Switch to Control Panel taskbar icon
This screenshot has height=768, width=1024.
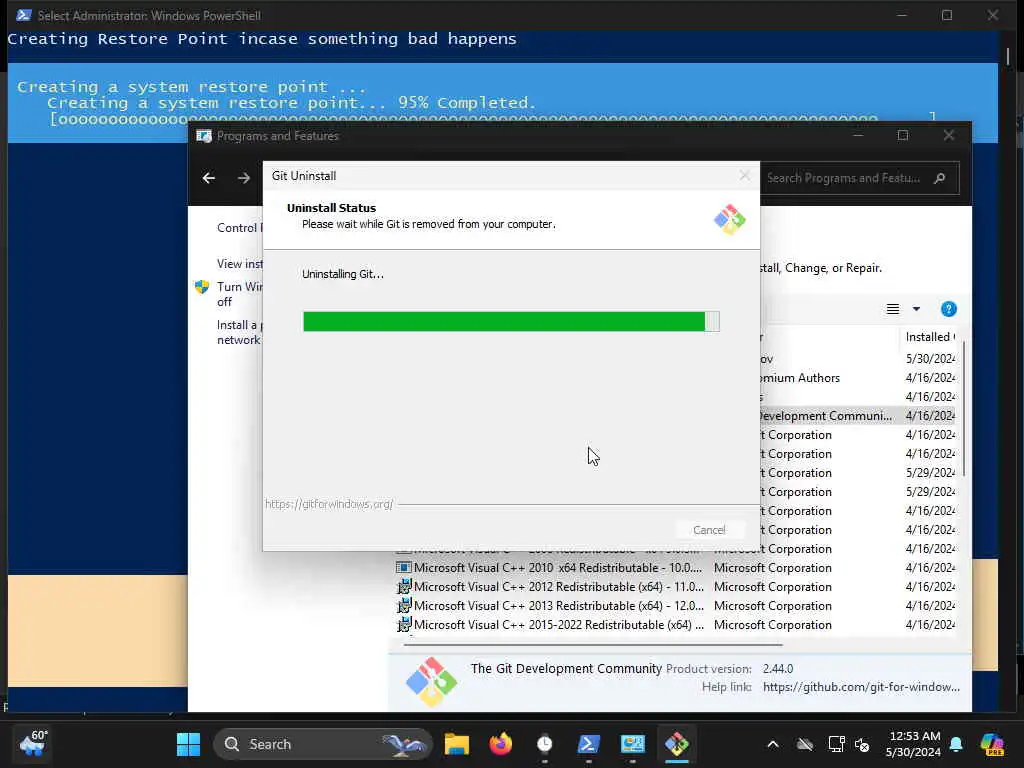(632, 744)
